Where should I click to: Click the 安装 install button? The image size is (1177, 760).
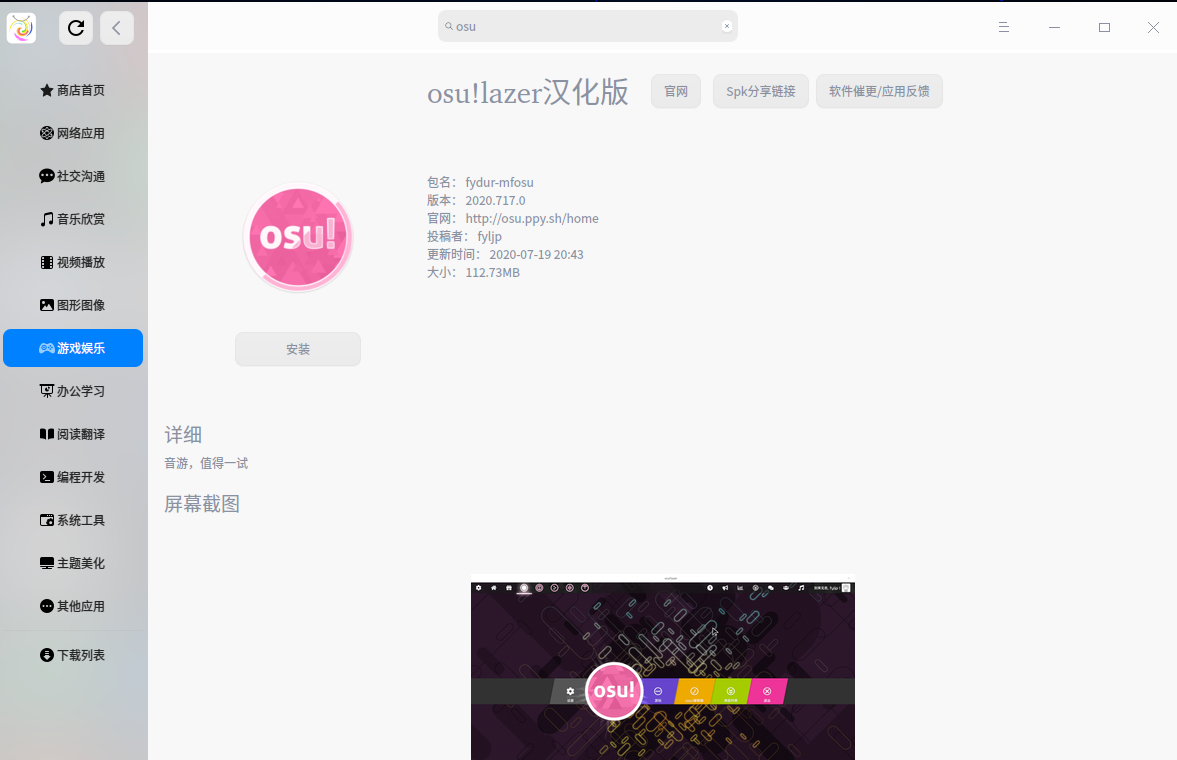click(297, 348)
